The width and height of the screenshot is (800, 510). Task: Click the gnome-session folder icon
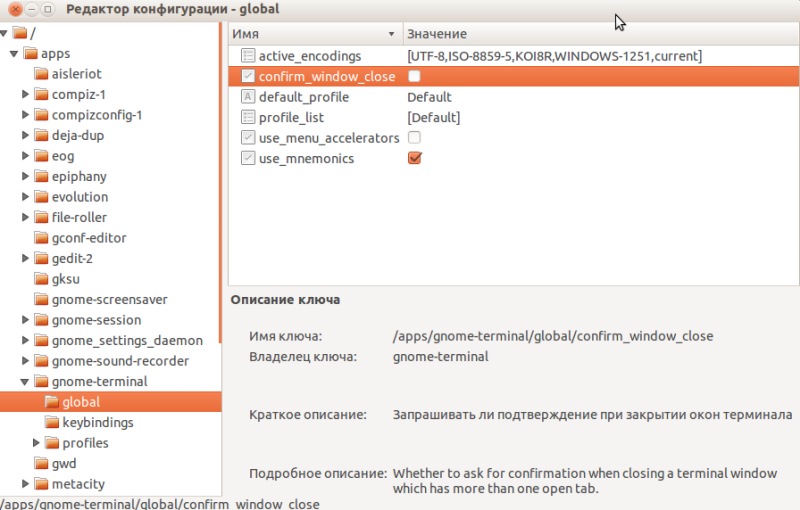[41, 320]
